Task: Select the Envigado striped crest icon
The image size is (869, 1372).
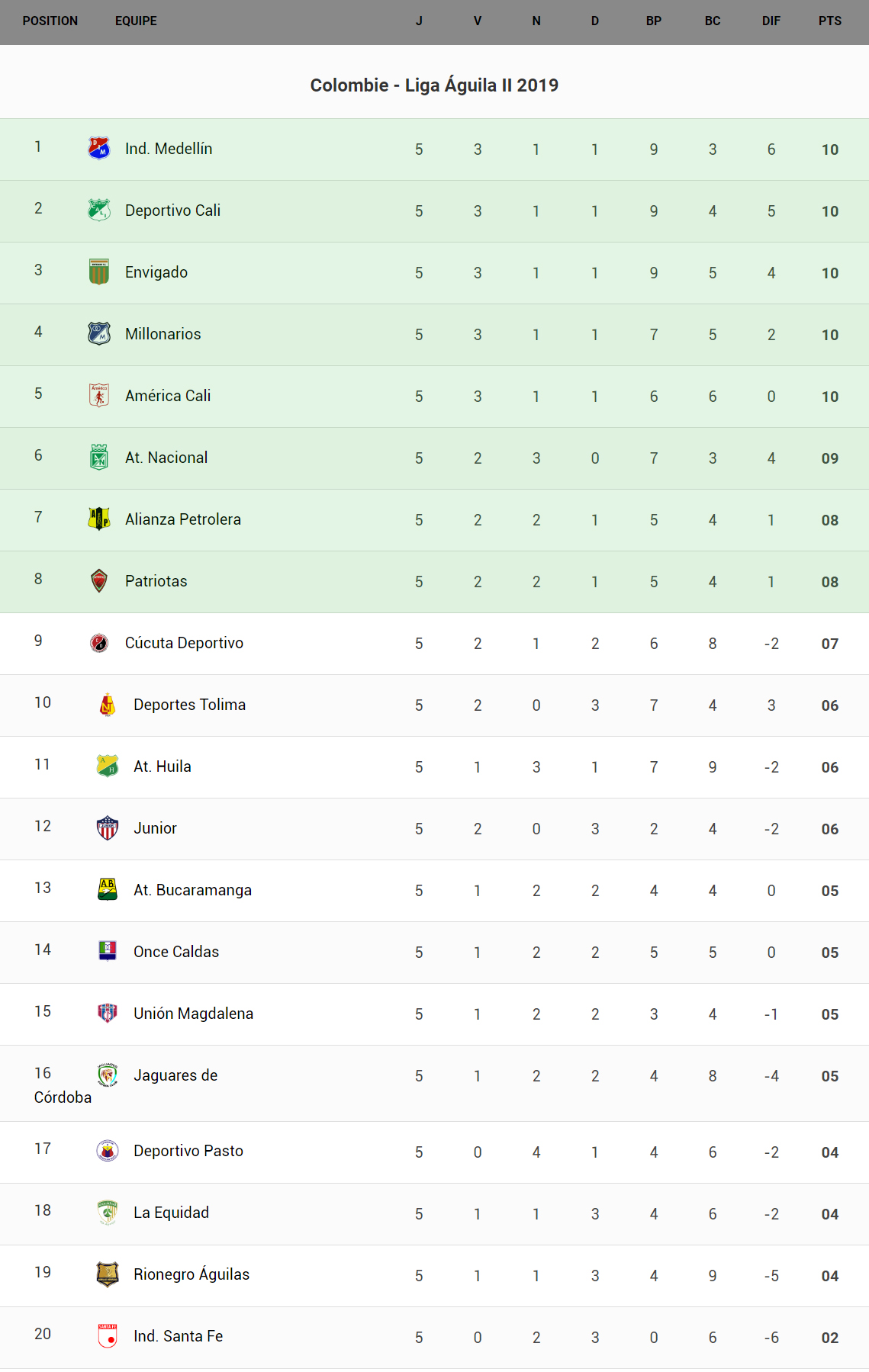Action: pyautogui.click(x=99, y=272)
